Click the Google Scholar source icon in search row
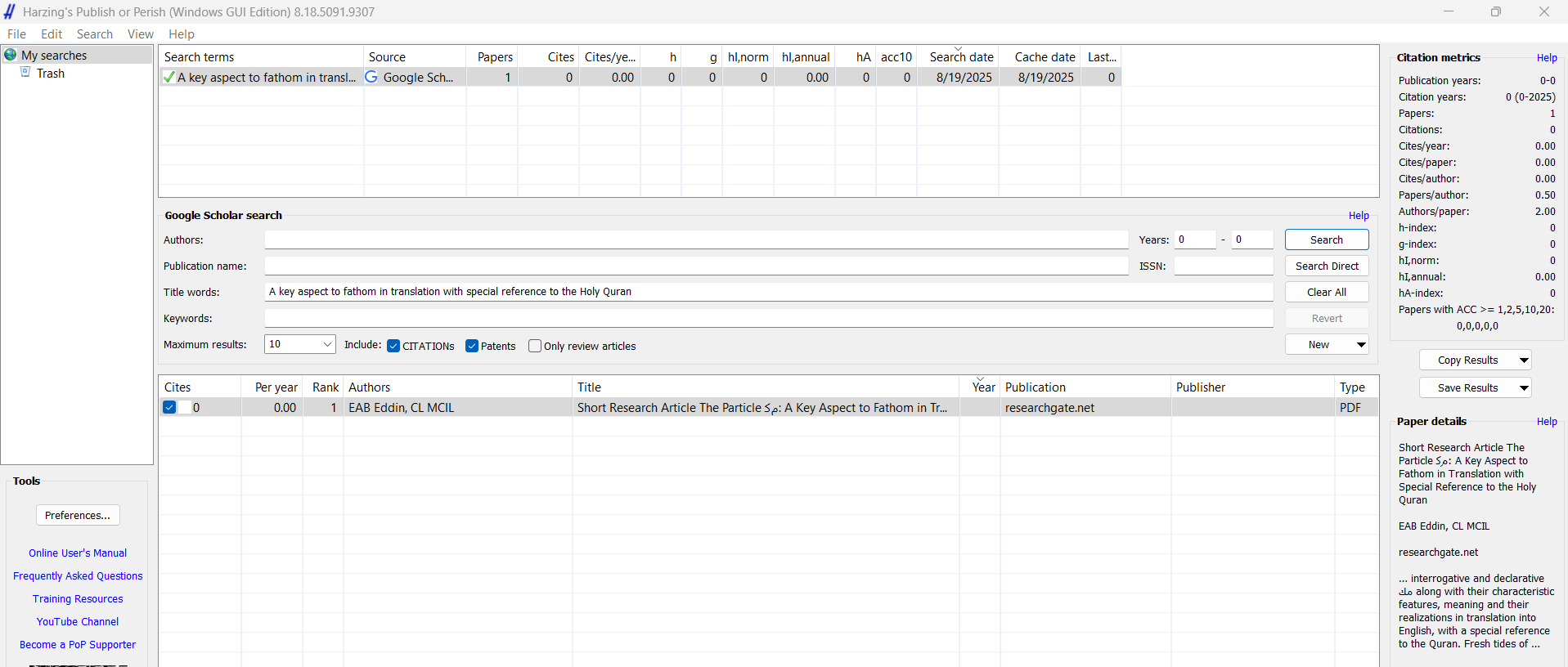The height and width of the screenshot is (667, 1568). click(371, 77)
